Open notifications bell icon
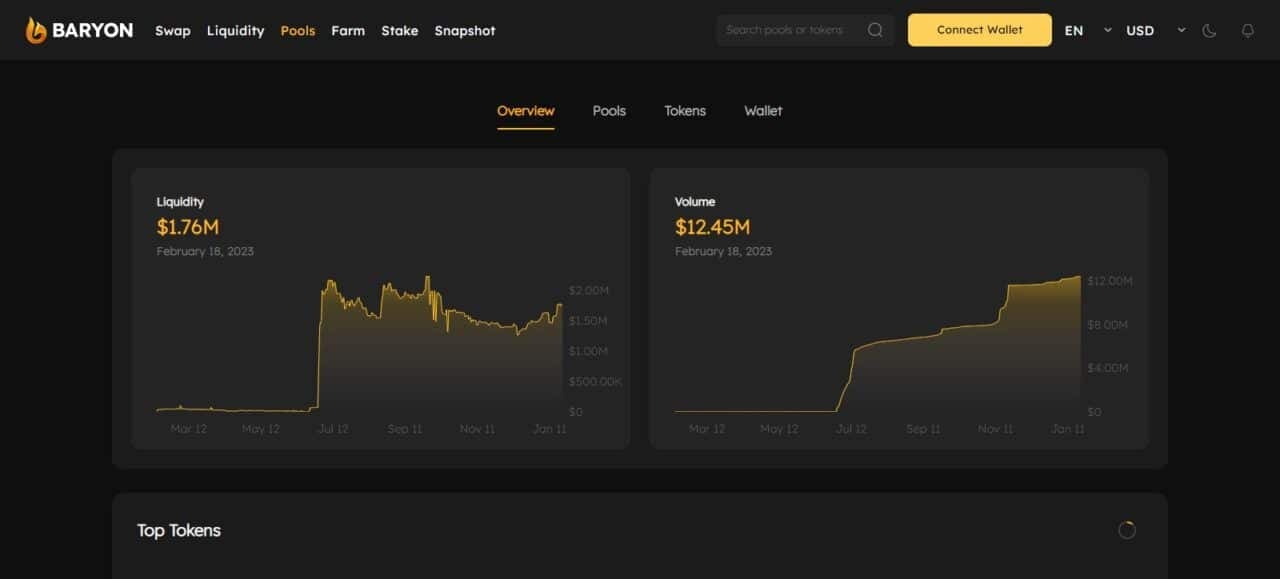 (1247, 30)
